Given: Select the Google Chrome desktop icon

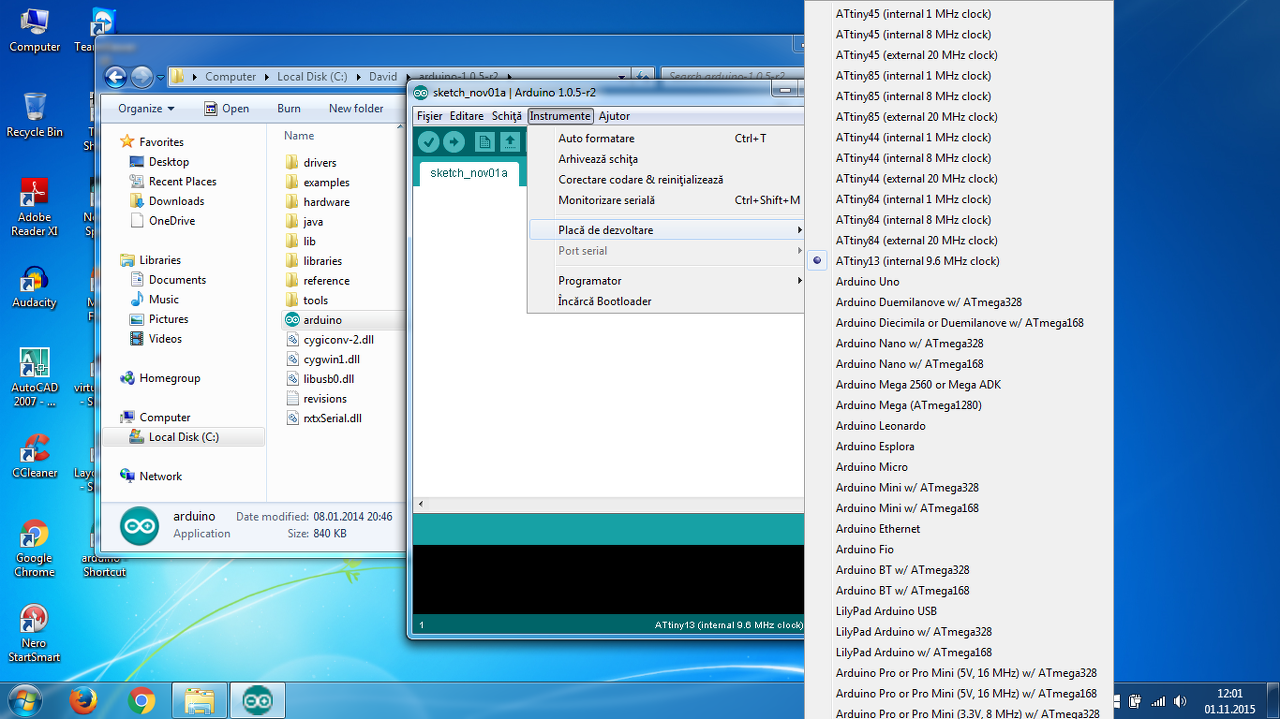Looking at the screenshot, I should click(35, 549).
